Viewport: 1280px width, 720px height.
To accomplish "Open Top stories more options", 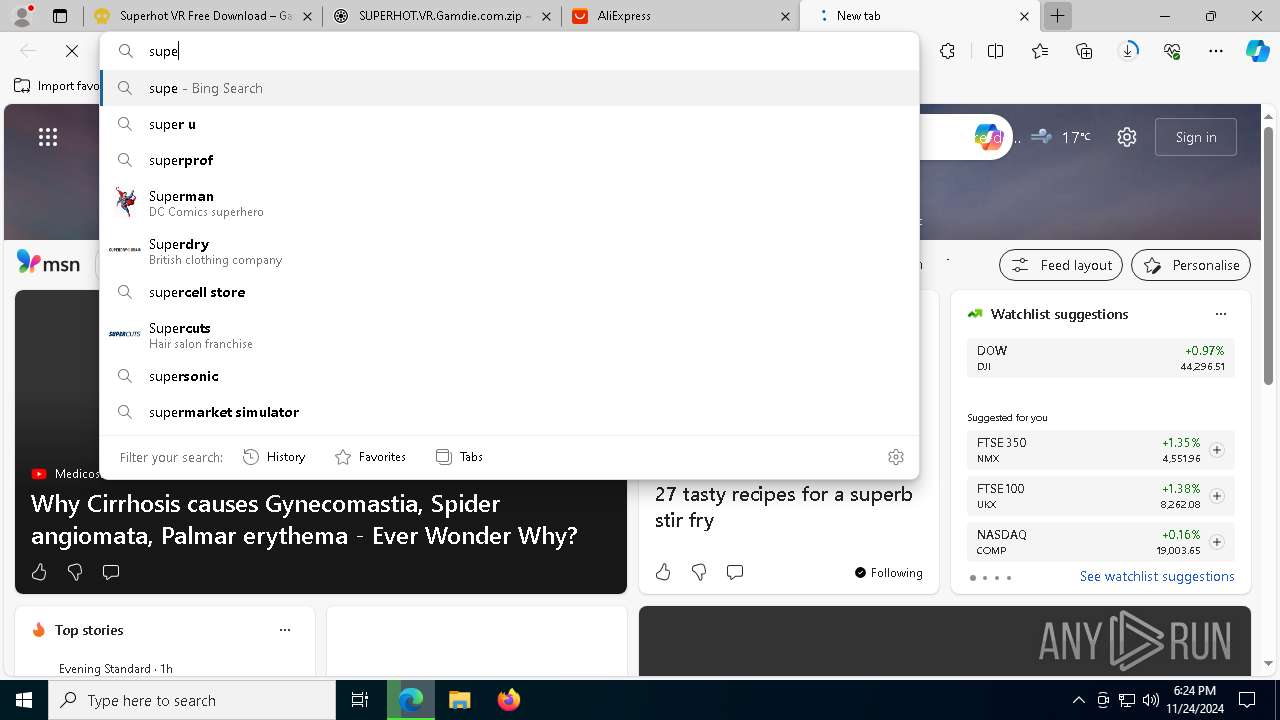I will click(285, 630).
